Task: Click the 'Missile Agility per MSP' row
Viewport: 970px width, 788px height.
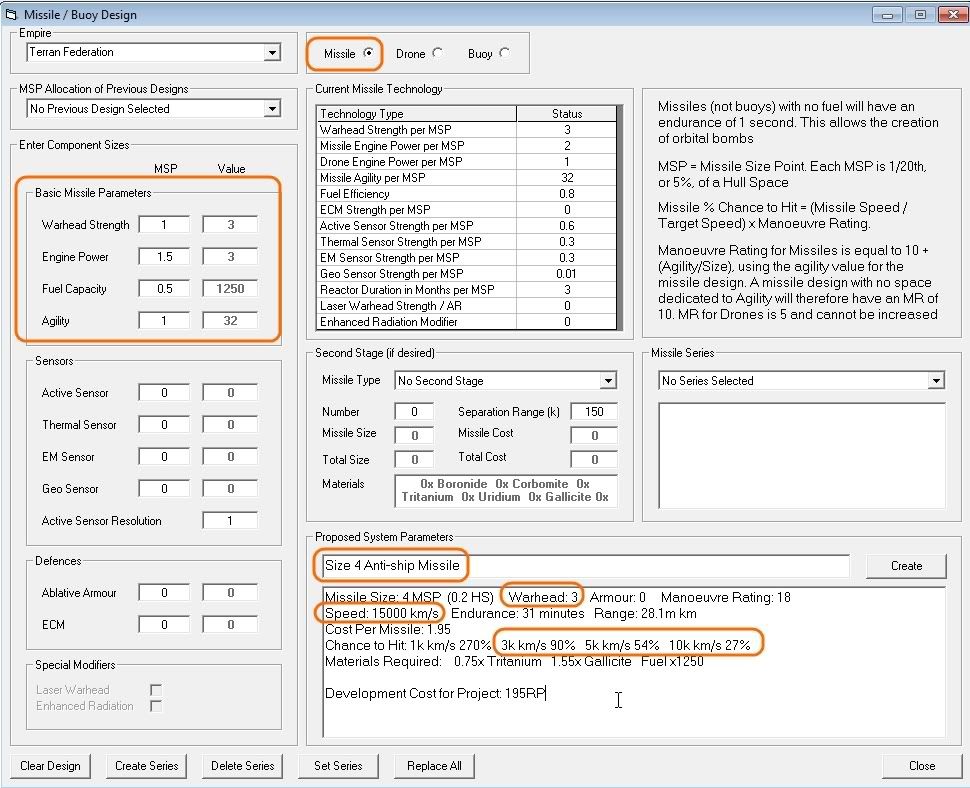Action: (x=467, y=178)
